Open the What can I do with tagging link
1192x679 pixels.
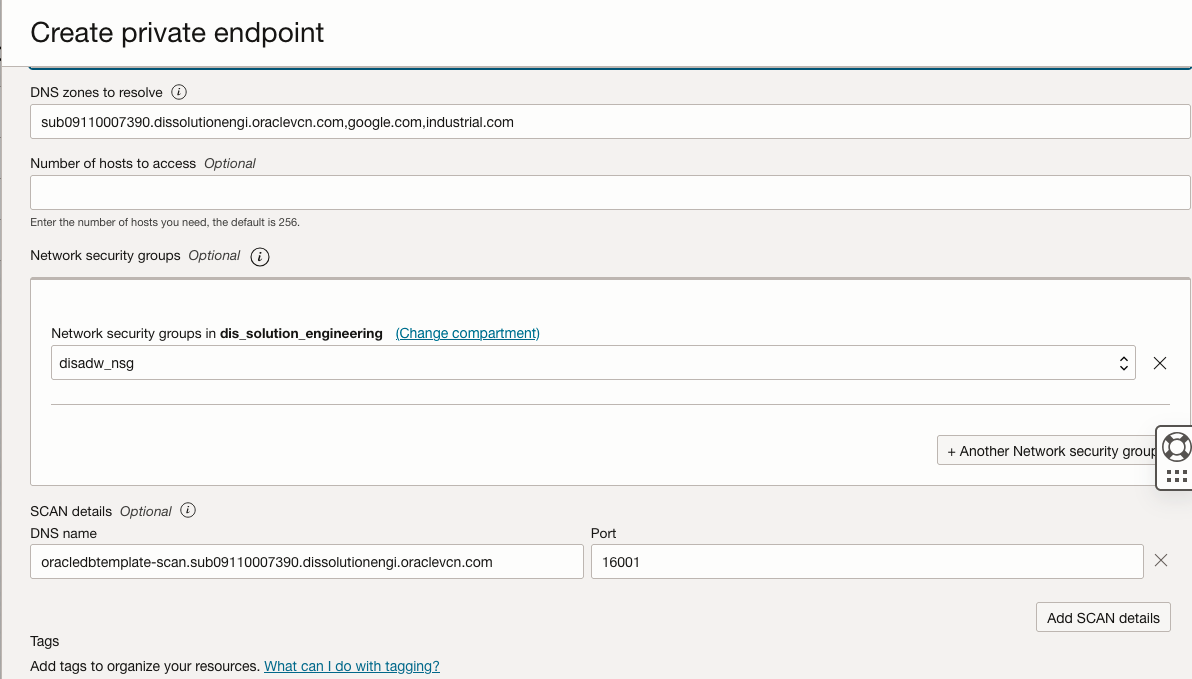pos(352,666)
